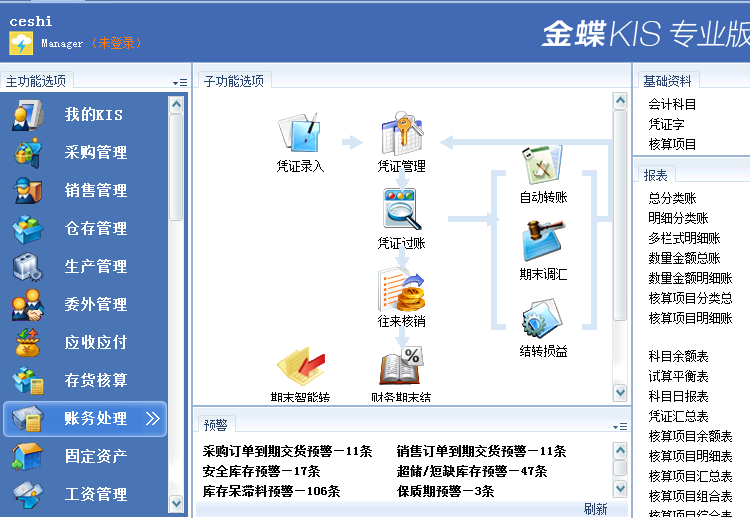750x518 pixels.
Task: Open the 科目余额表 report
Action: tap(678, 356)
